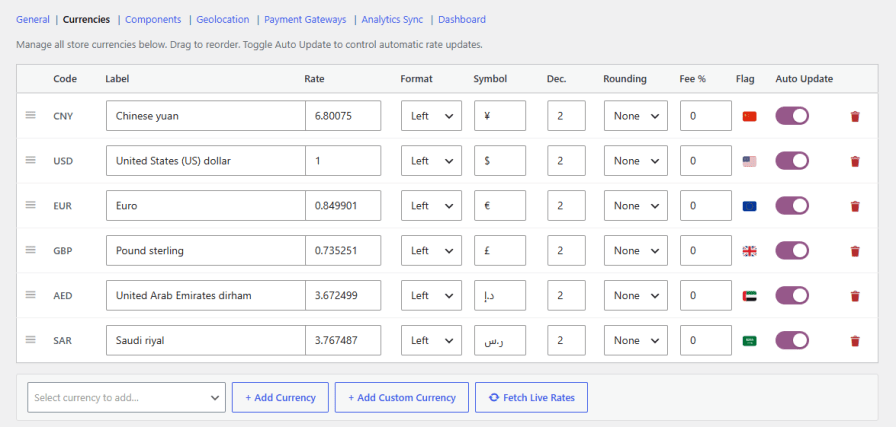
Task: Grab the USD row drag handle
Action: click(30, 160)
